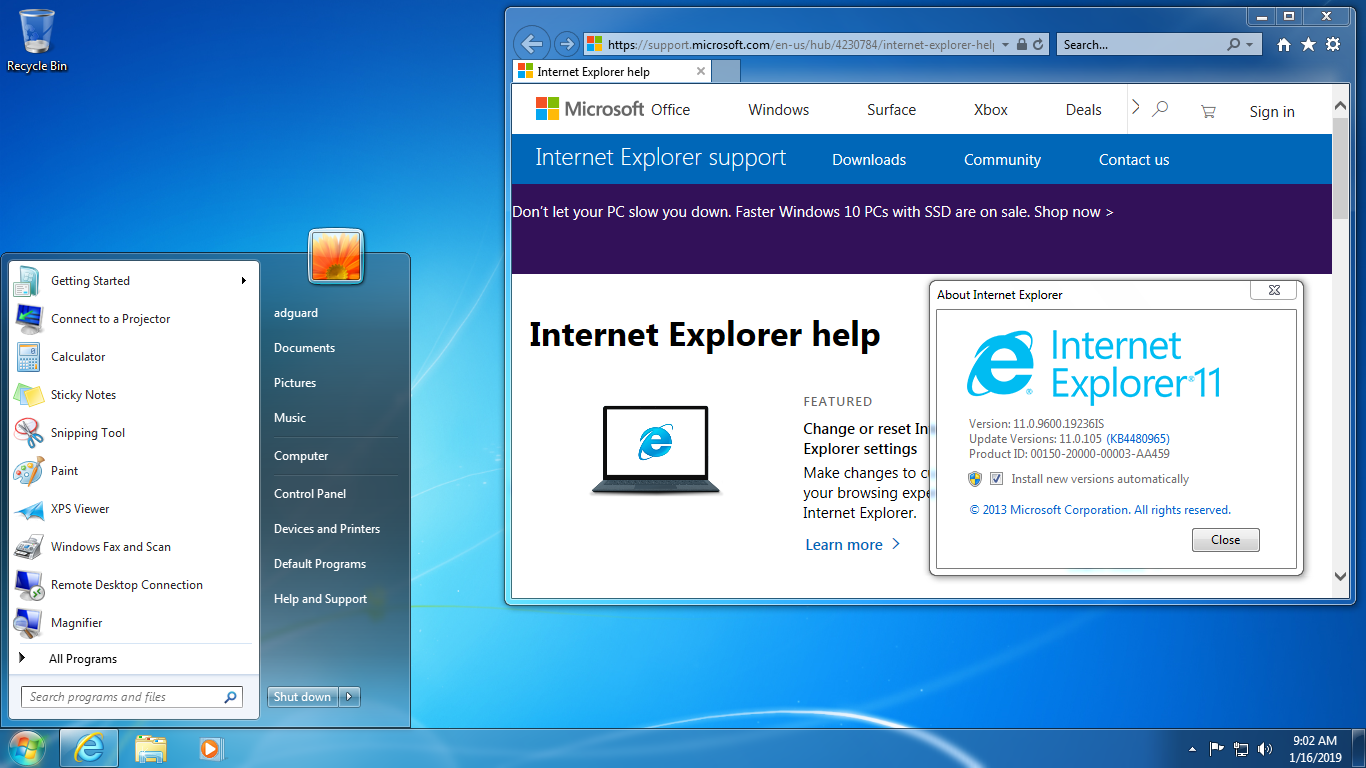Open the IE Home icon

tap(1284, 45)
